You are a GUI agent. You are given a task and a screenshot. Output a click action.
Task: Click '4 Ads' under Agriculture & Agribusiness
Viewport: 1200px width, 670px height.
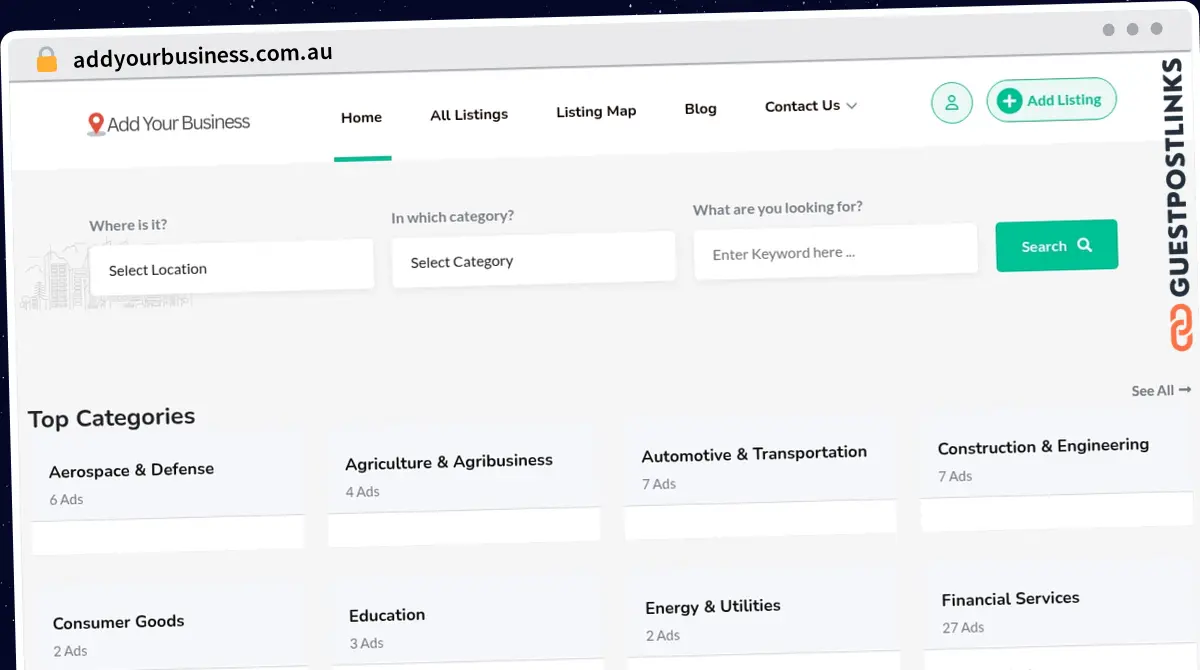click(x=362, y=491)
